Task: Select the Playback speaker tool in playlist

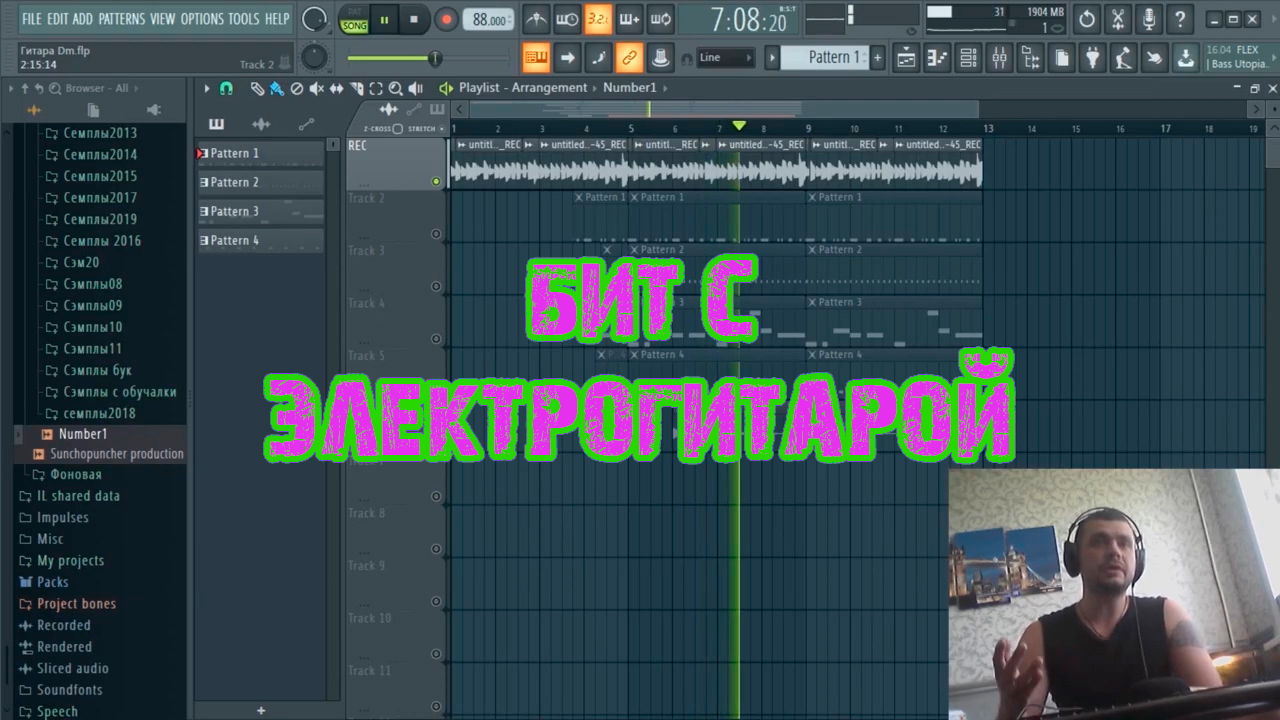Action: click(x=416, y=88)
